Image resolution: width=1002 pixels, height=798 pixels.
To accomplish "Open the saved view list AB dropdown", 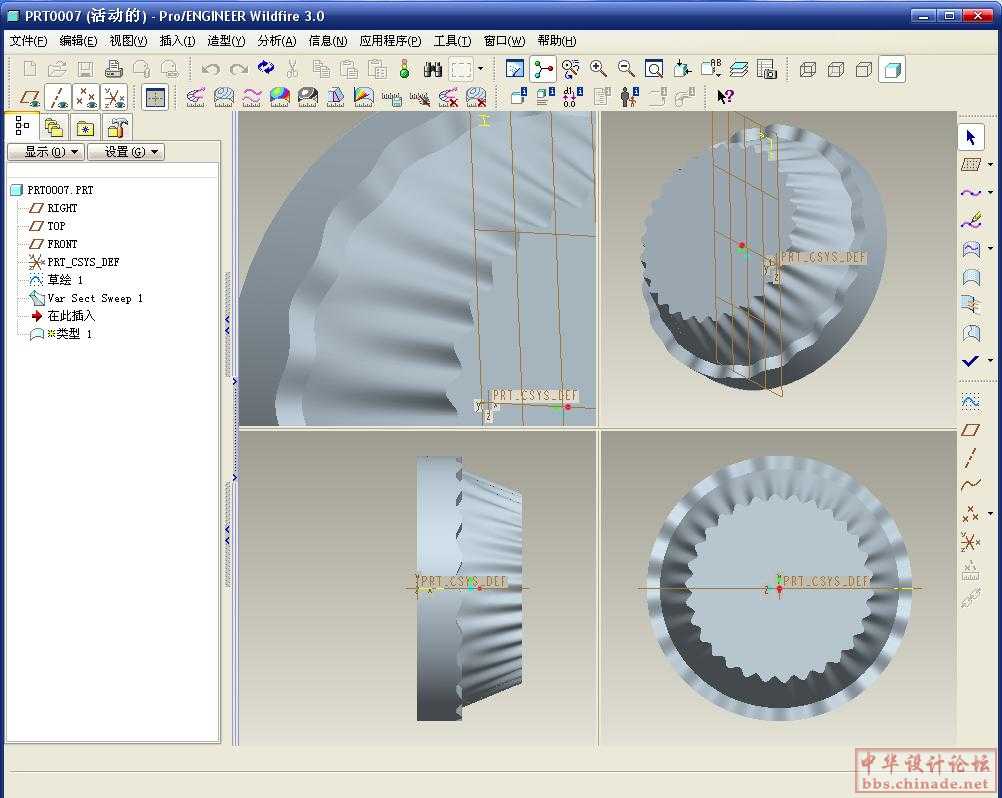I will coord(711,69).
